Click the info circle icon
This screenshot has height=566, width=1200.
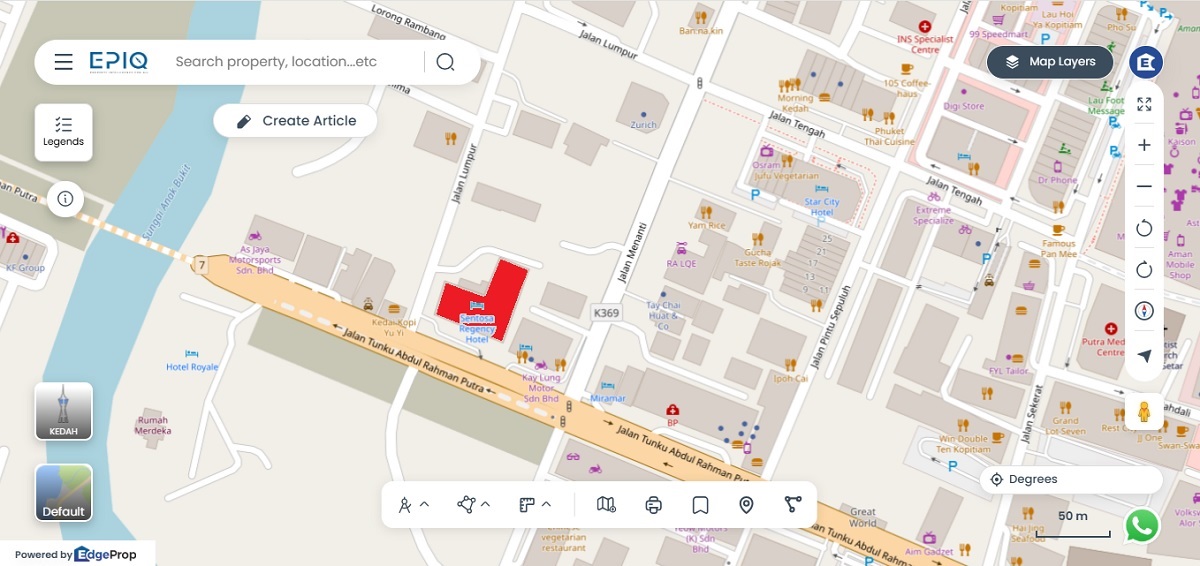tap(65, 199)
